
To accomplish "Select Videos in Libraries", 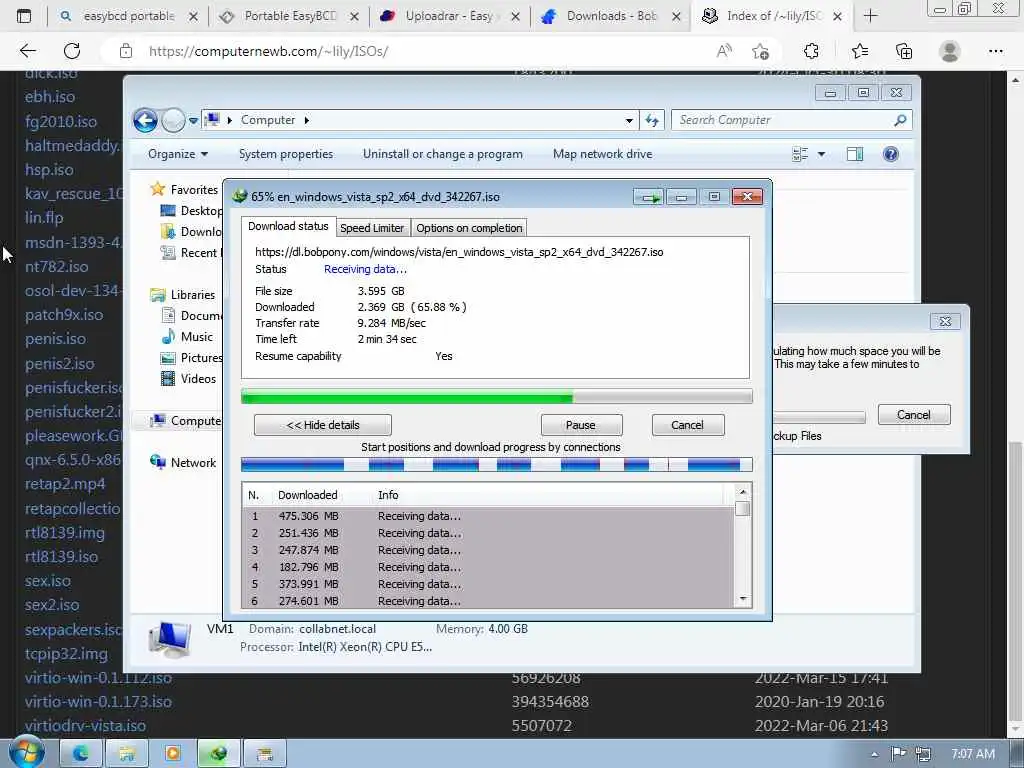I will pyautogui.click(x=198, y=379).
